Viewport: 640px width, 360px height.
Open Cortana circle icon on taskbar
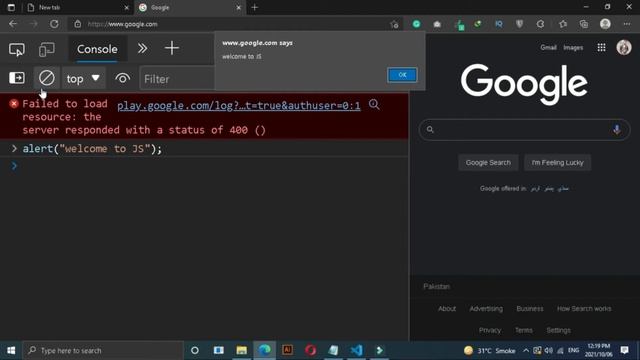[195, 350]
